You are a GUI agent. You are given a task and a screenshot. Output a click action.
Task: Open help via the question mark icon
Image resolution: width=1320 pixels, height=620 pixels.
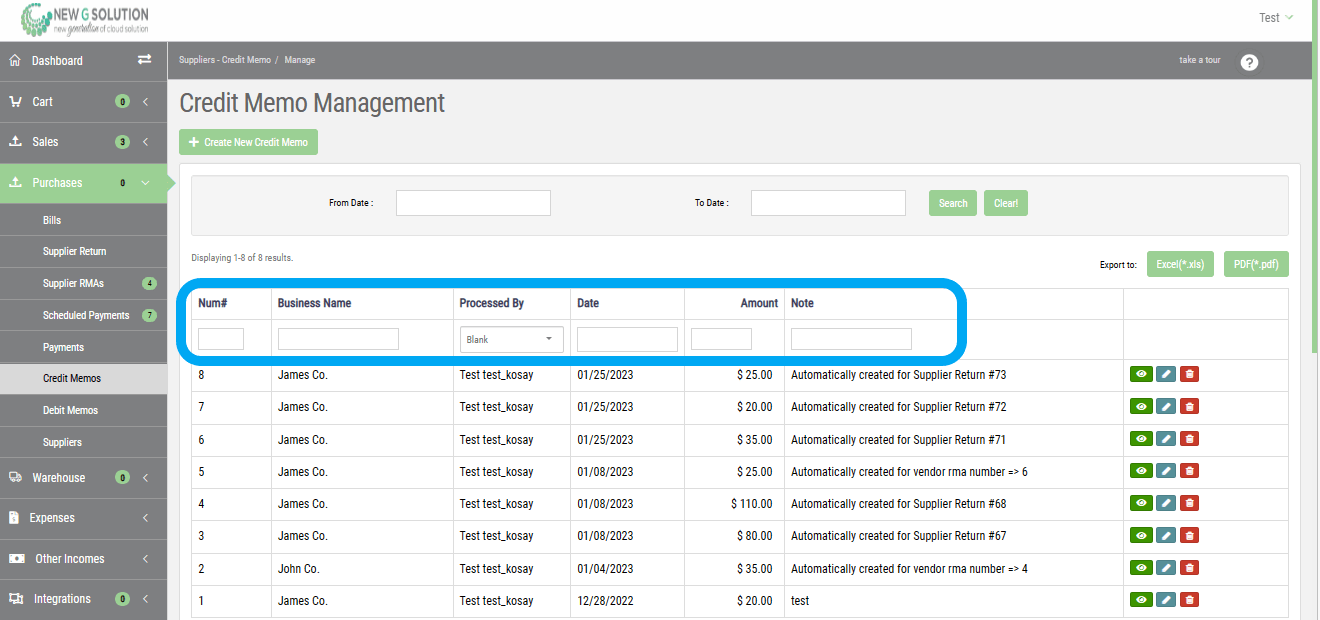click(x=1248, y=62)
